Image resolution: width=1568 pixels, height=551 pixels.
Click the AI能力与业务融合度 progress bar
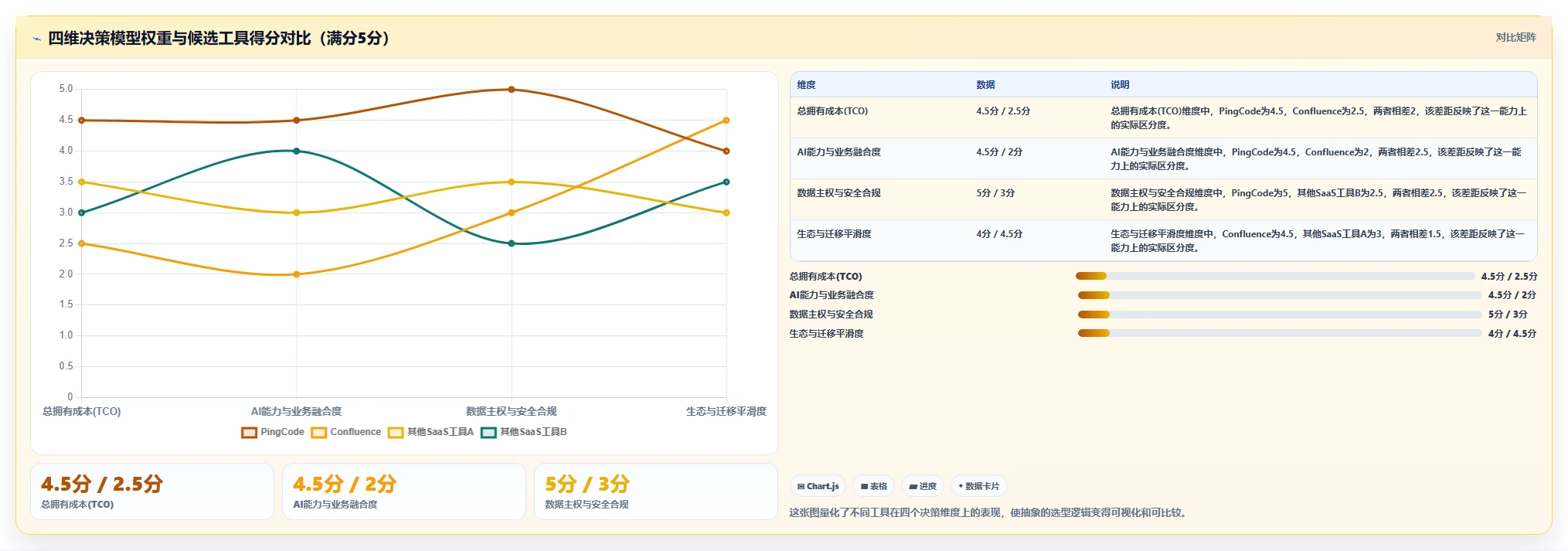[1280, 295]
